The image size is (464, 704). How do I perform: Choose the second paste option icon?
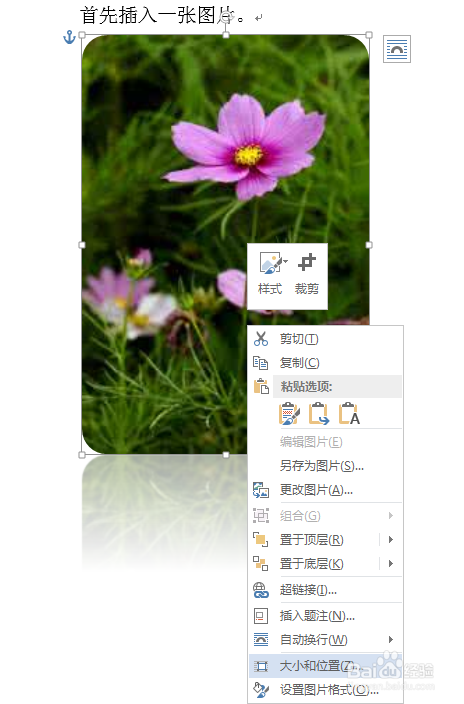319,414
